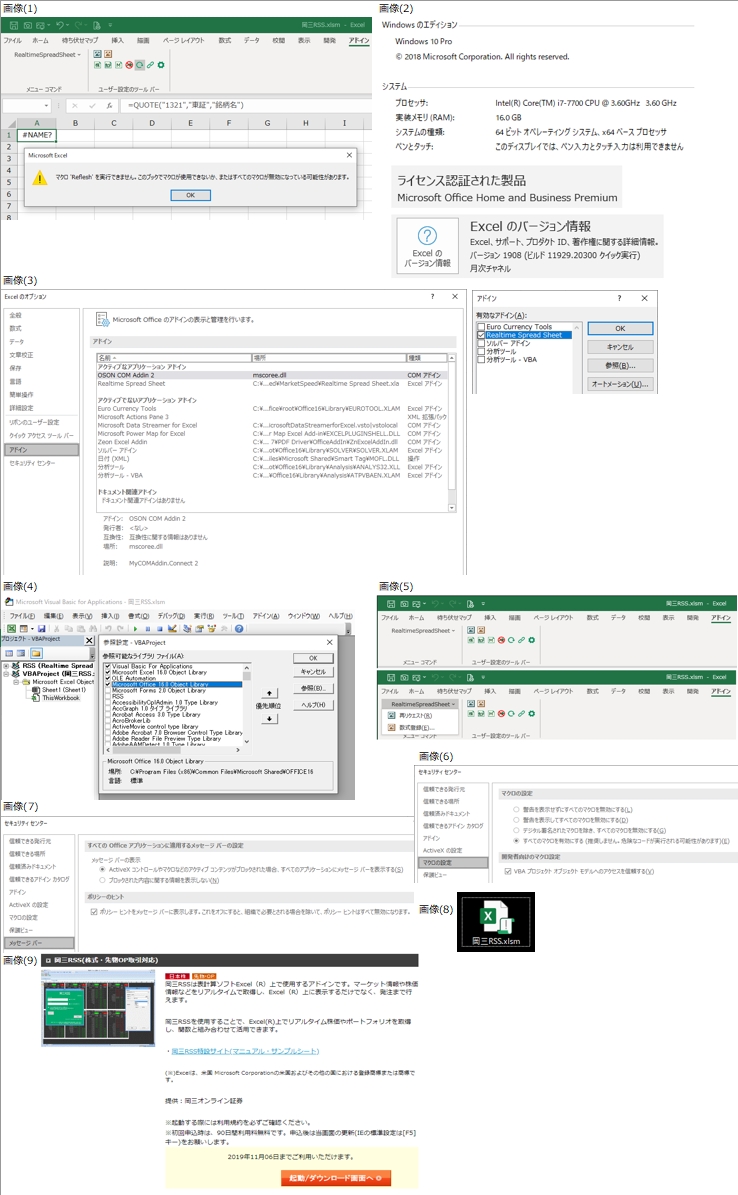Select the すべてのマクロを有効にする radio option

pyautogui.click(x=516, y=841)
